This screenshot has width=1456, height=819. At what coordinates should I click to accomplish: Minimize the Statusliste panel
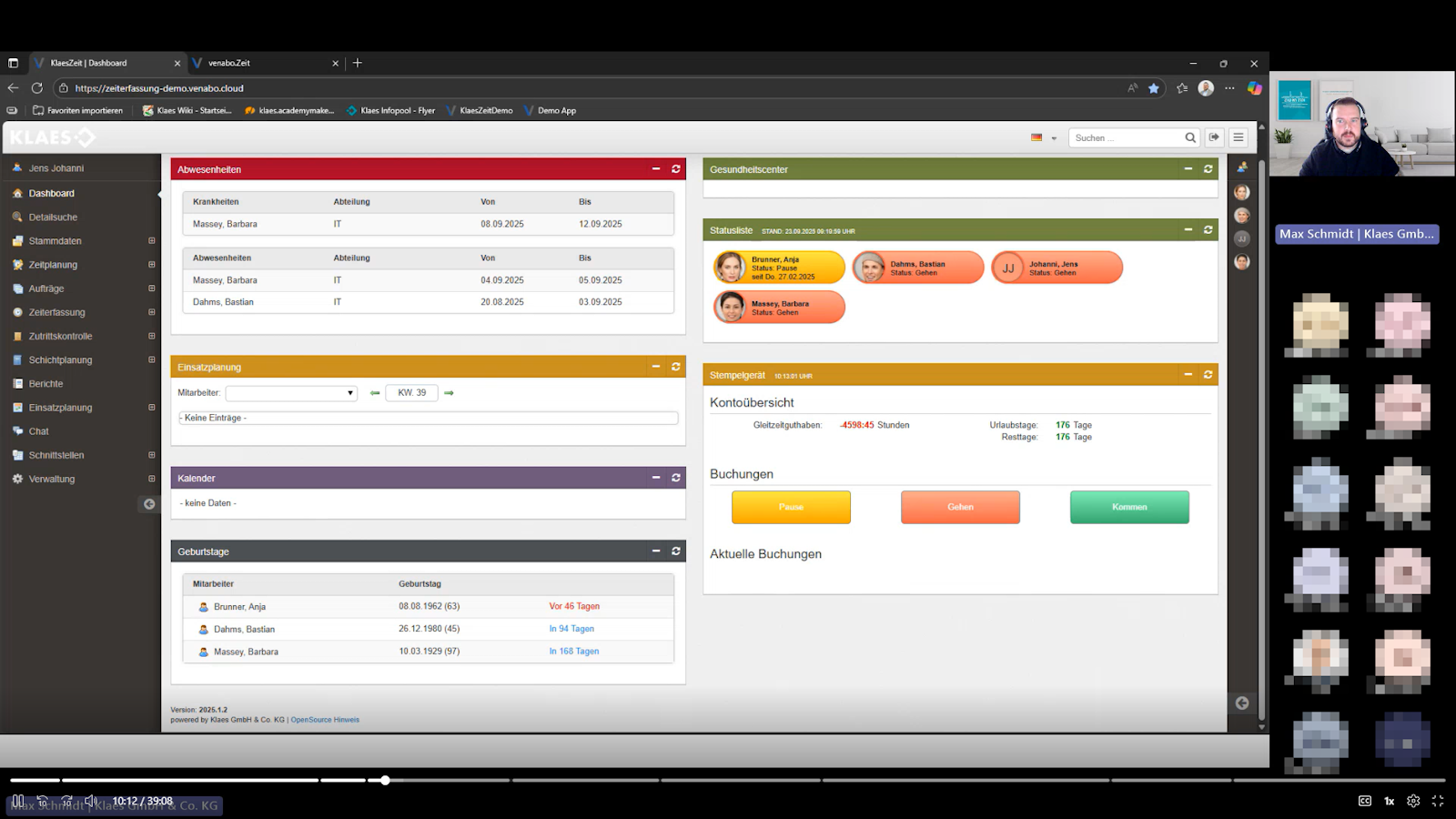pyautogui.click(x=1188, y=230)
